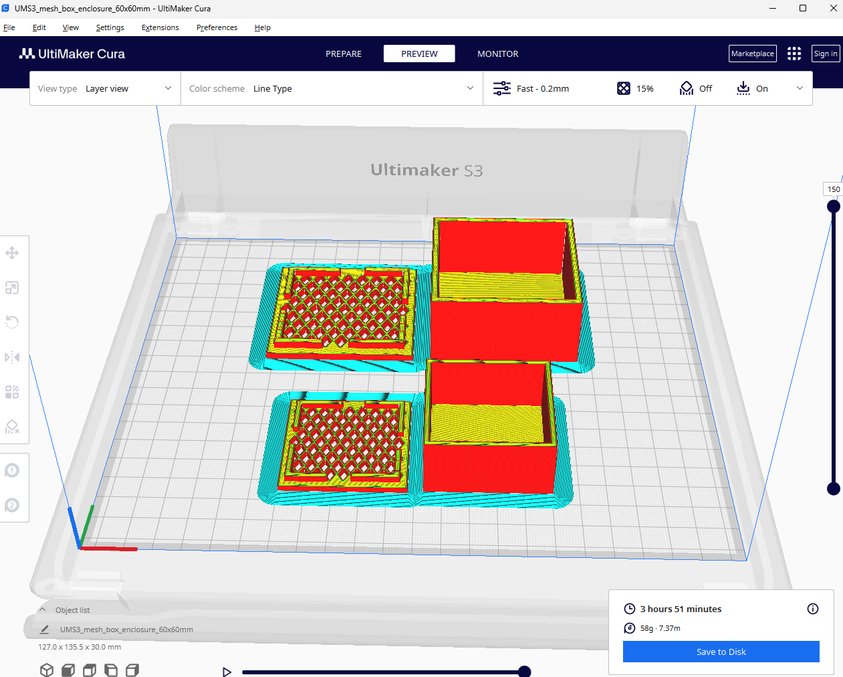
Task: Click the infill 15% icon
Action: 623,89
